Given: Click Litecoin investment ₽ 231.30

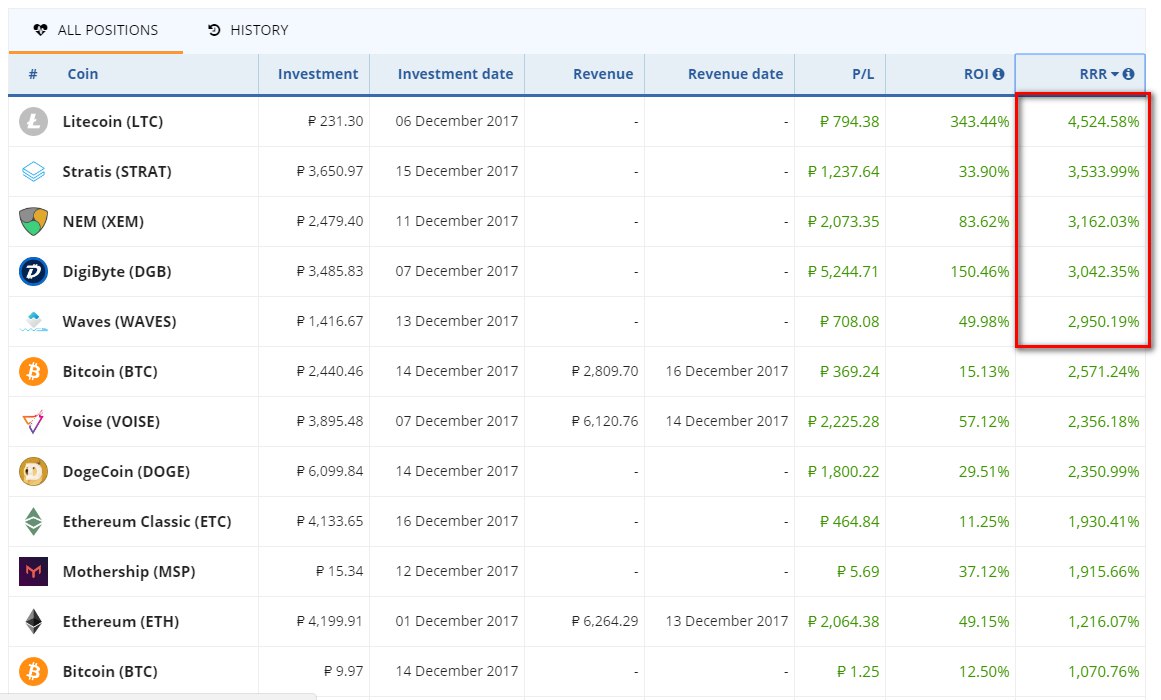Looking at the screenshot, I should pos(335,121).
